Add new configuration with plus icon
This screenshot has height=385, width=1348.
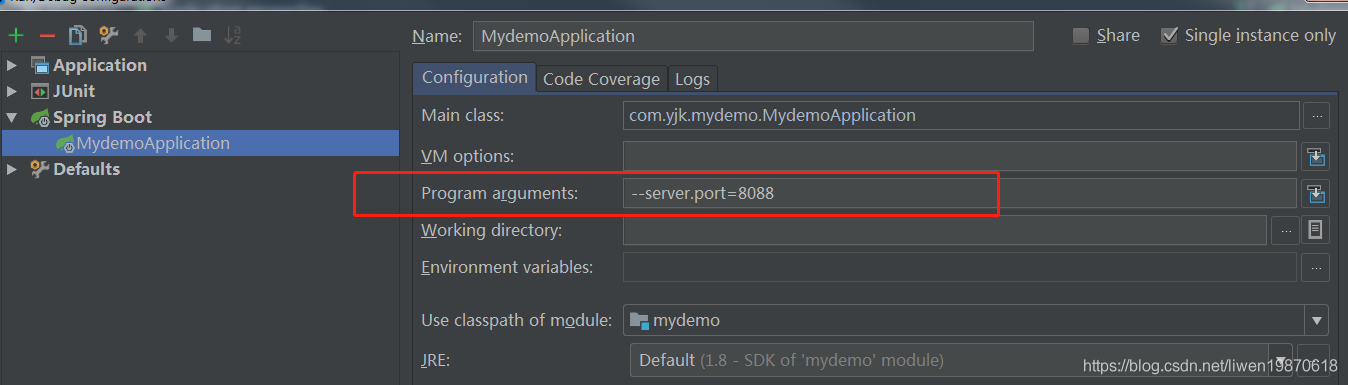click(x=16, y=36)
